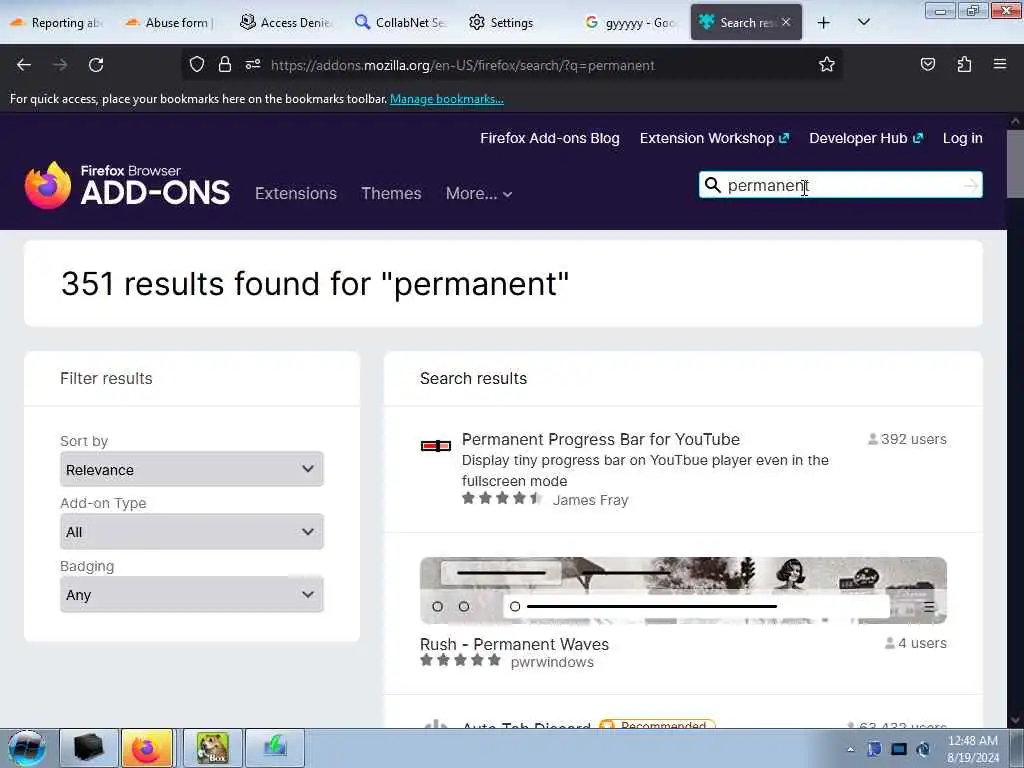Click Manage bookmarks link
The height and width of the screenshot is (768, 1024).
click(447, 99)
